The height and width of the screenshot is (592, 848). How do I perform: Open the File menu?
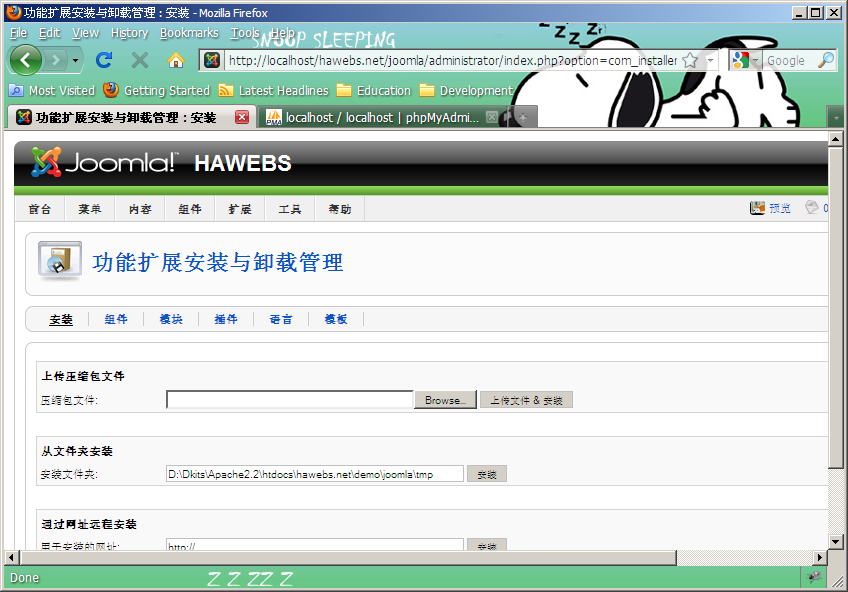coord(18,33)
